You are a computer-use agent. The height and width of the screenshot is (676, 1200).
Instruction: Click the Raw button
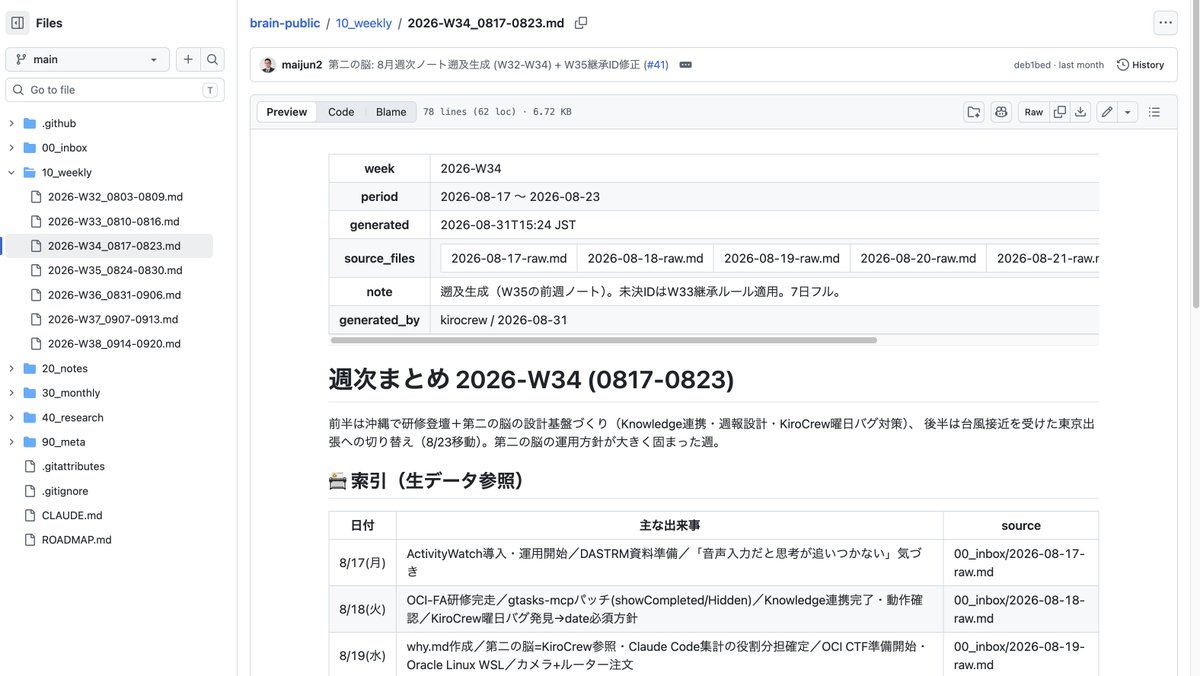coord(1034,112)
